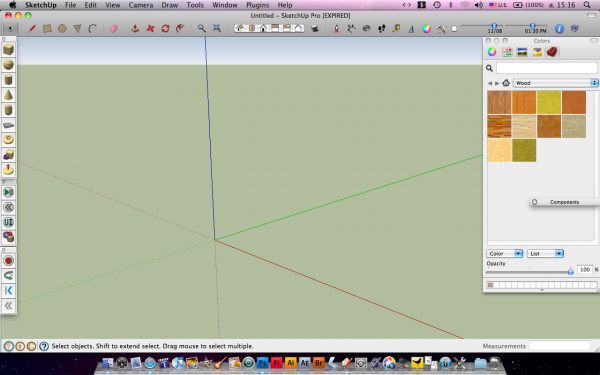The image size is (600, 375).
Task: Expand the Color dropdown in Colors panel
Action: click(x=504, y=253)
